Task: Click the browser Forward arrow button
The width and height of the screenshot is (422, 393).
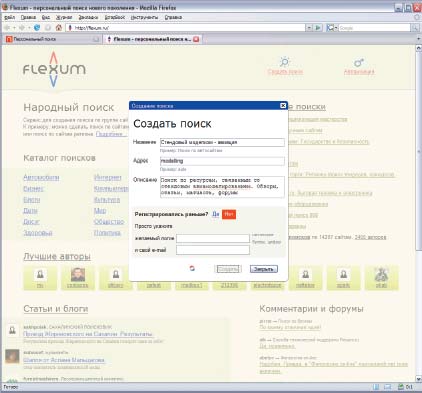Action: [x=22, y=28]
